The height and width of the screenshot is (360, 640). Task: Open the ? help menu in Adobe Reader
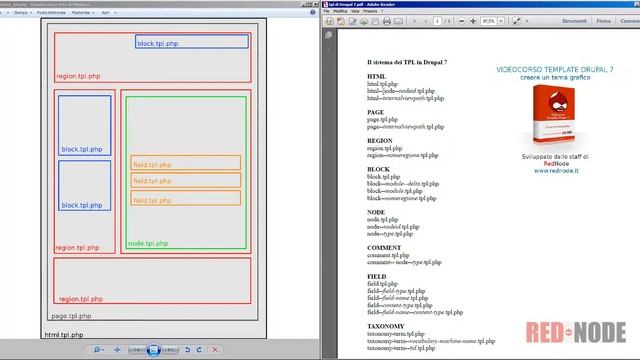(382, 11)
